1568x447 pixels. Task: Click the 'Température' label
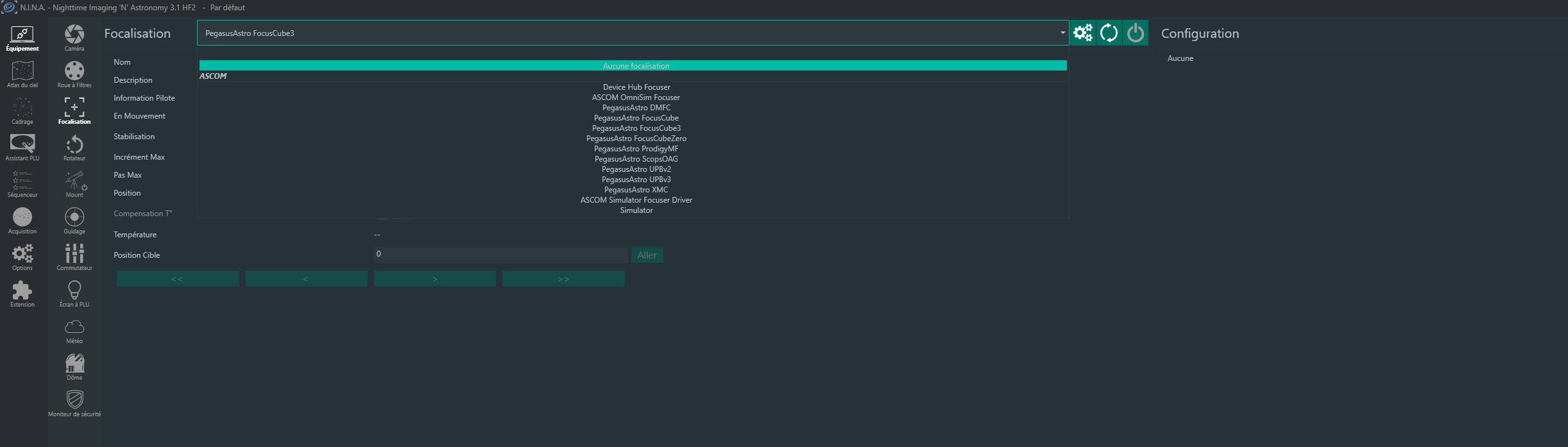tap(135, 235)
